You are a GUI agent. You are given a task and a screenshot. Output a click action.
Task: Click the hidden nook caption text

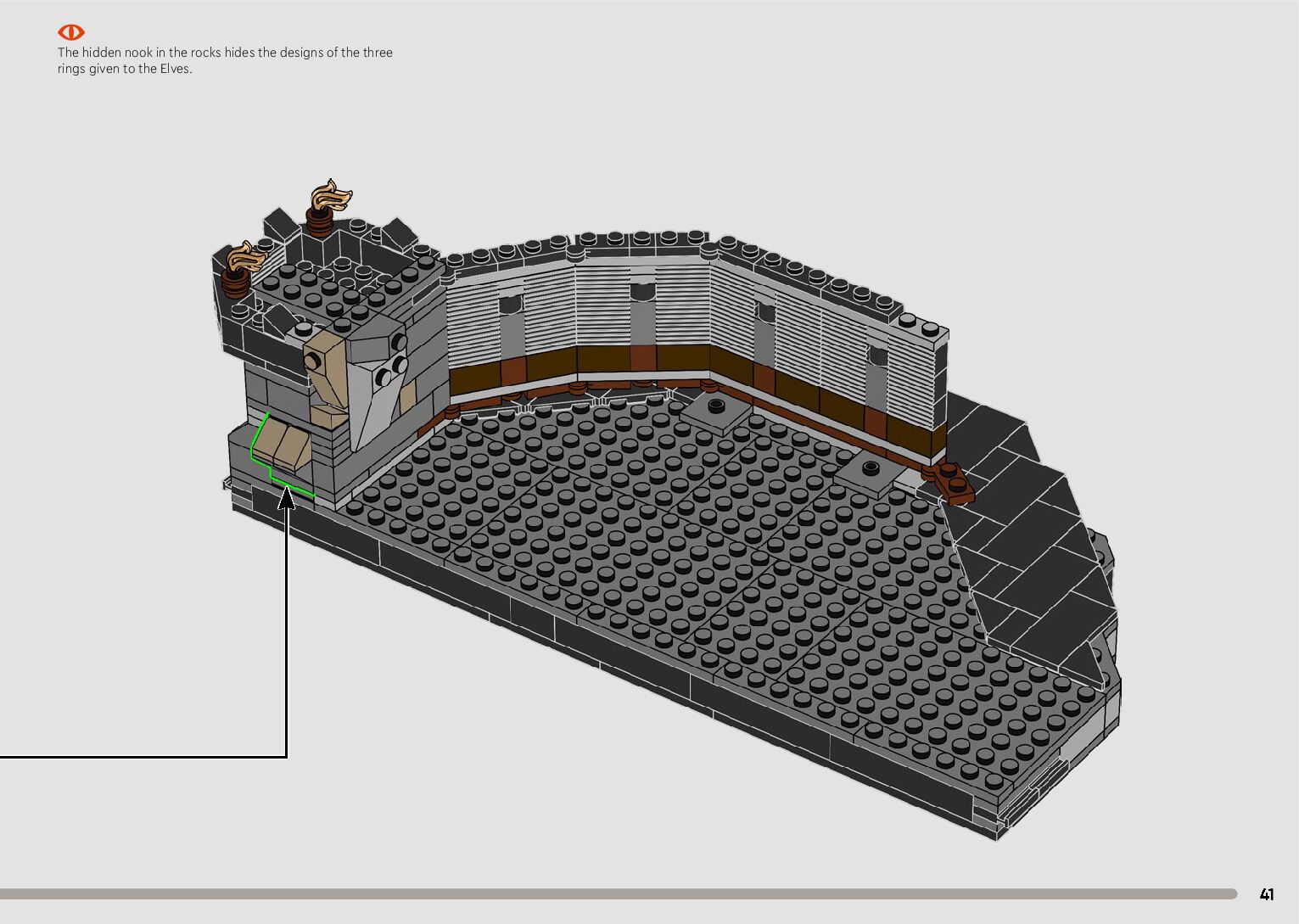pos(225,60)
